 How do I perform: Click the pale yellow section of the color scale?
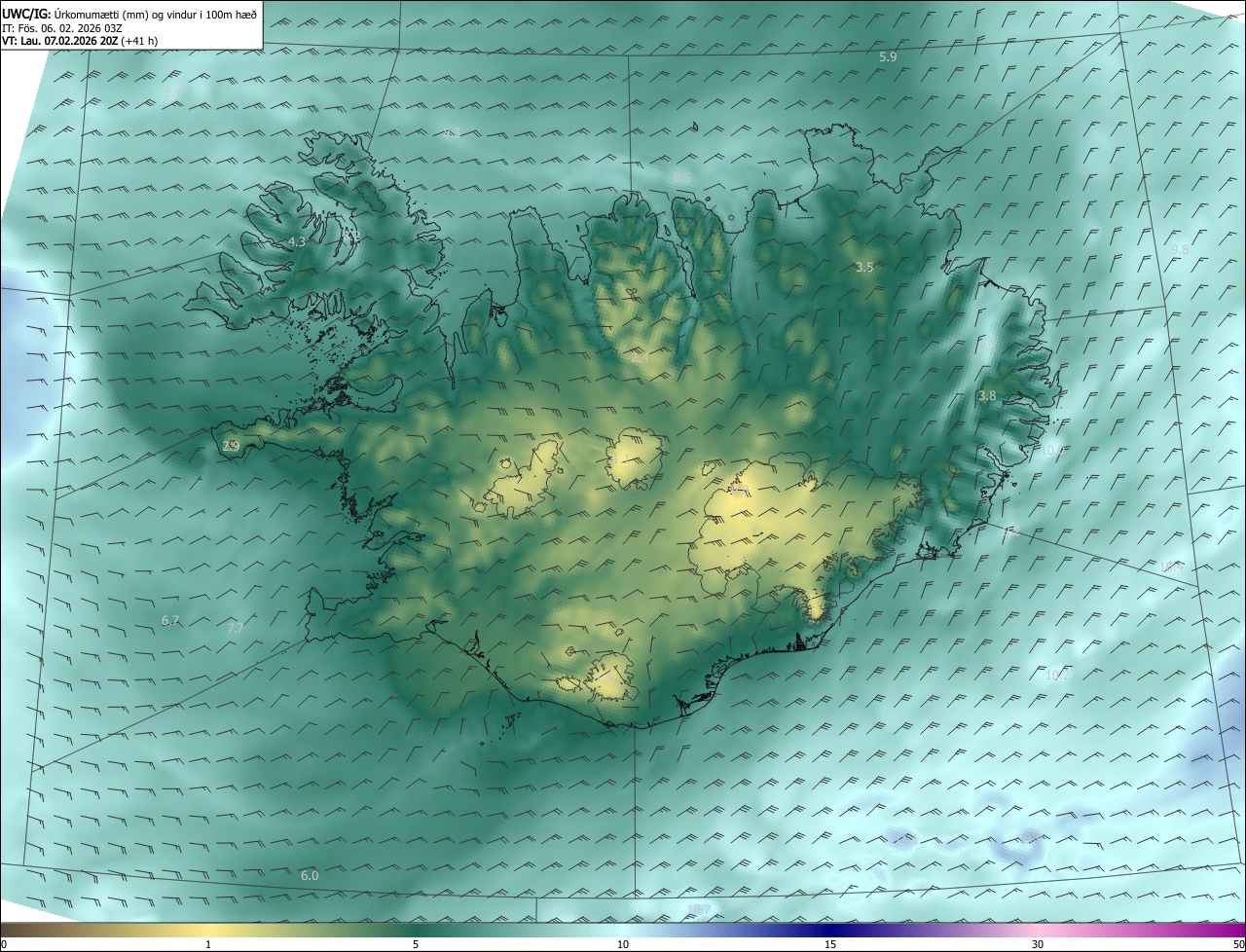tap(209, 931)
